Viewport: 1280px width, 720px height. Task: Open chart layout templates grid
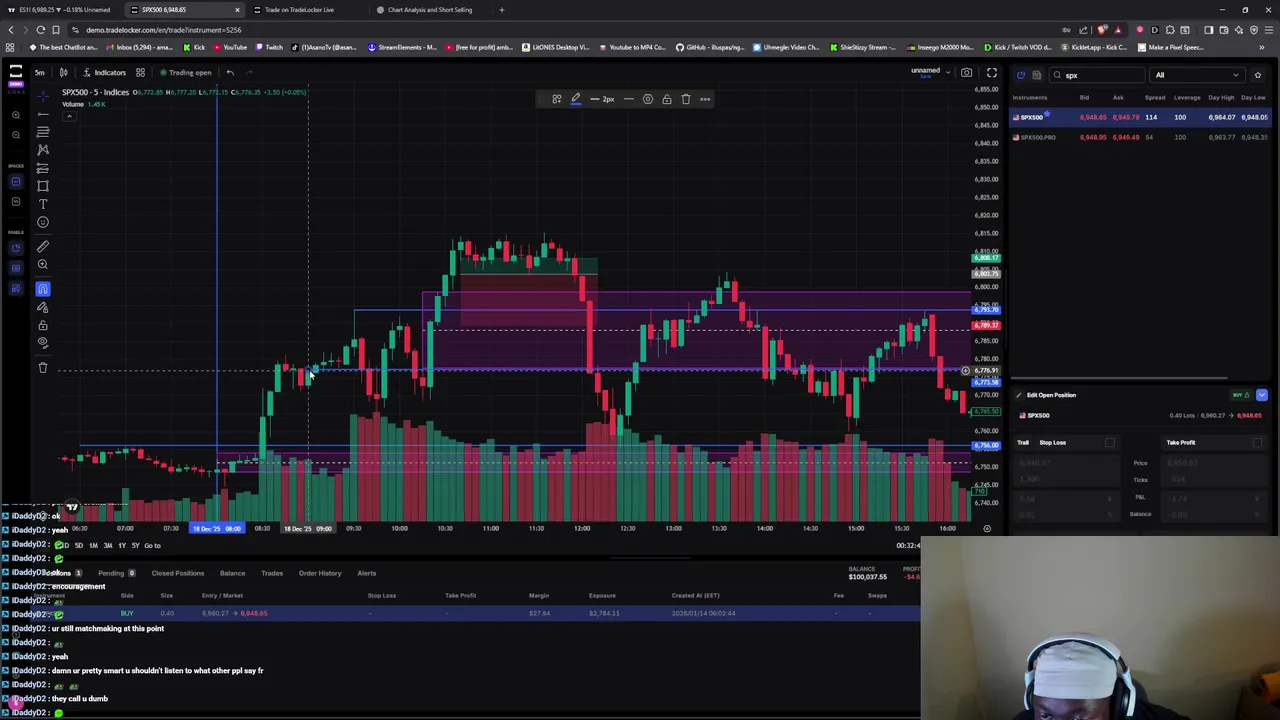[140, 72]
